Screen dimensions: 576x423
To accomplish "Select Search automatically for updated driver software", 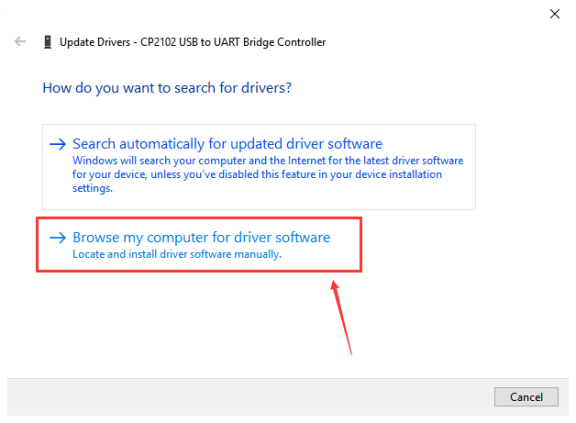I will (227, 144).
